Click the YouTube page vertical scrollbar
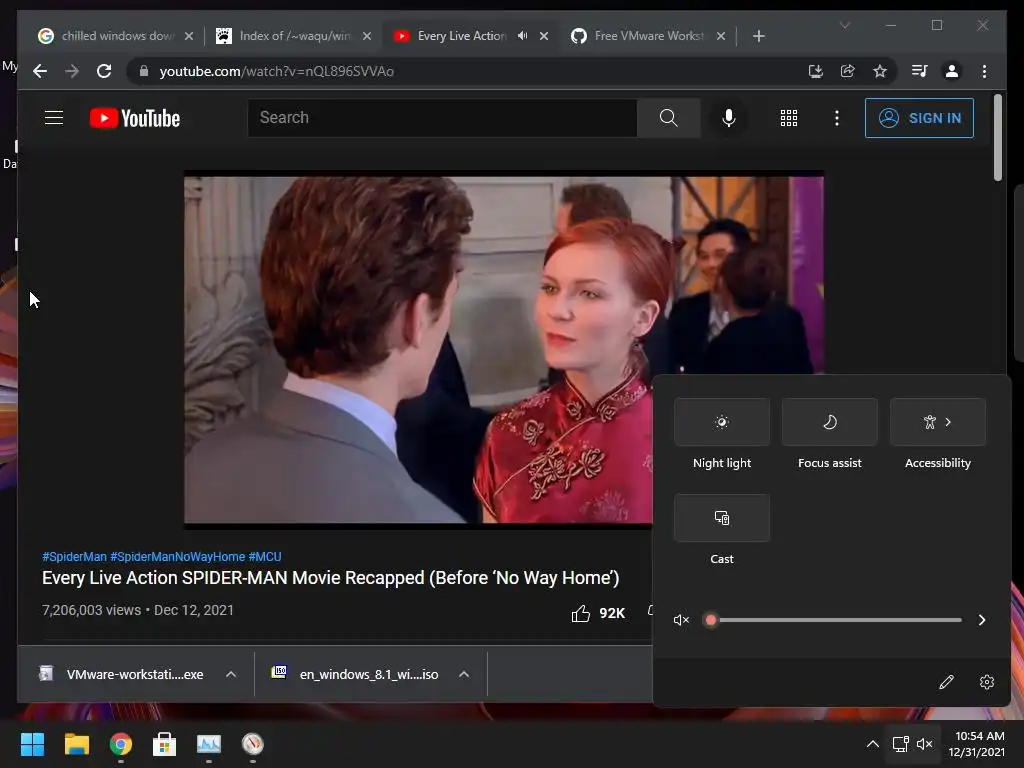1024x768 pixels. point(997,137)
